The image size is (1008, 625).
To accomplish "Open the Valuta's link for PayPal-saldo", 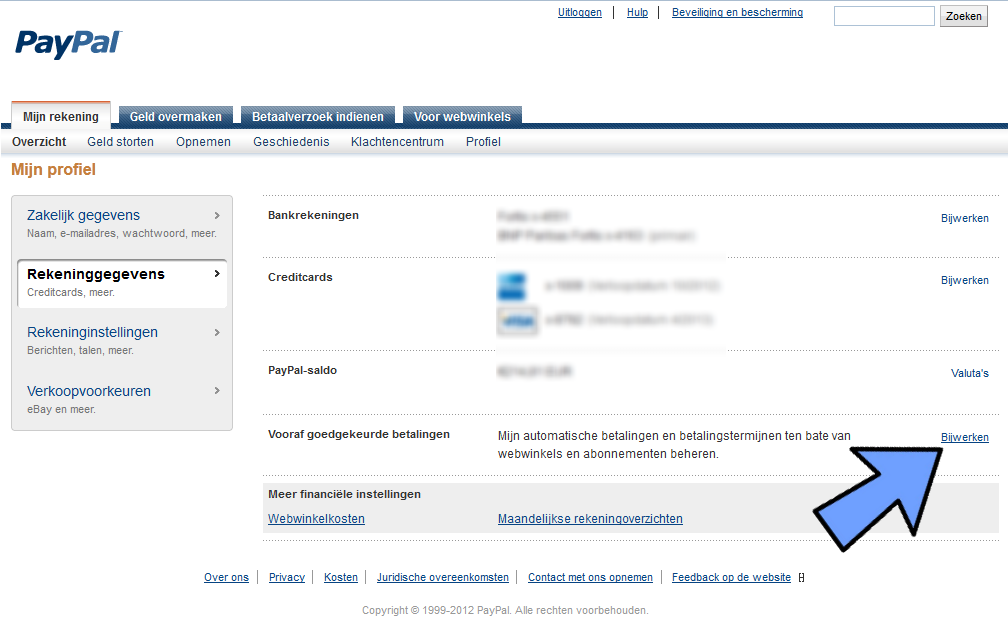I will 969,373.
